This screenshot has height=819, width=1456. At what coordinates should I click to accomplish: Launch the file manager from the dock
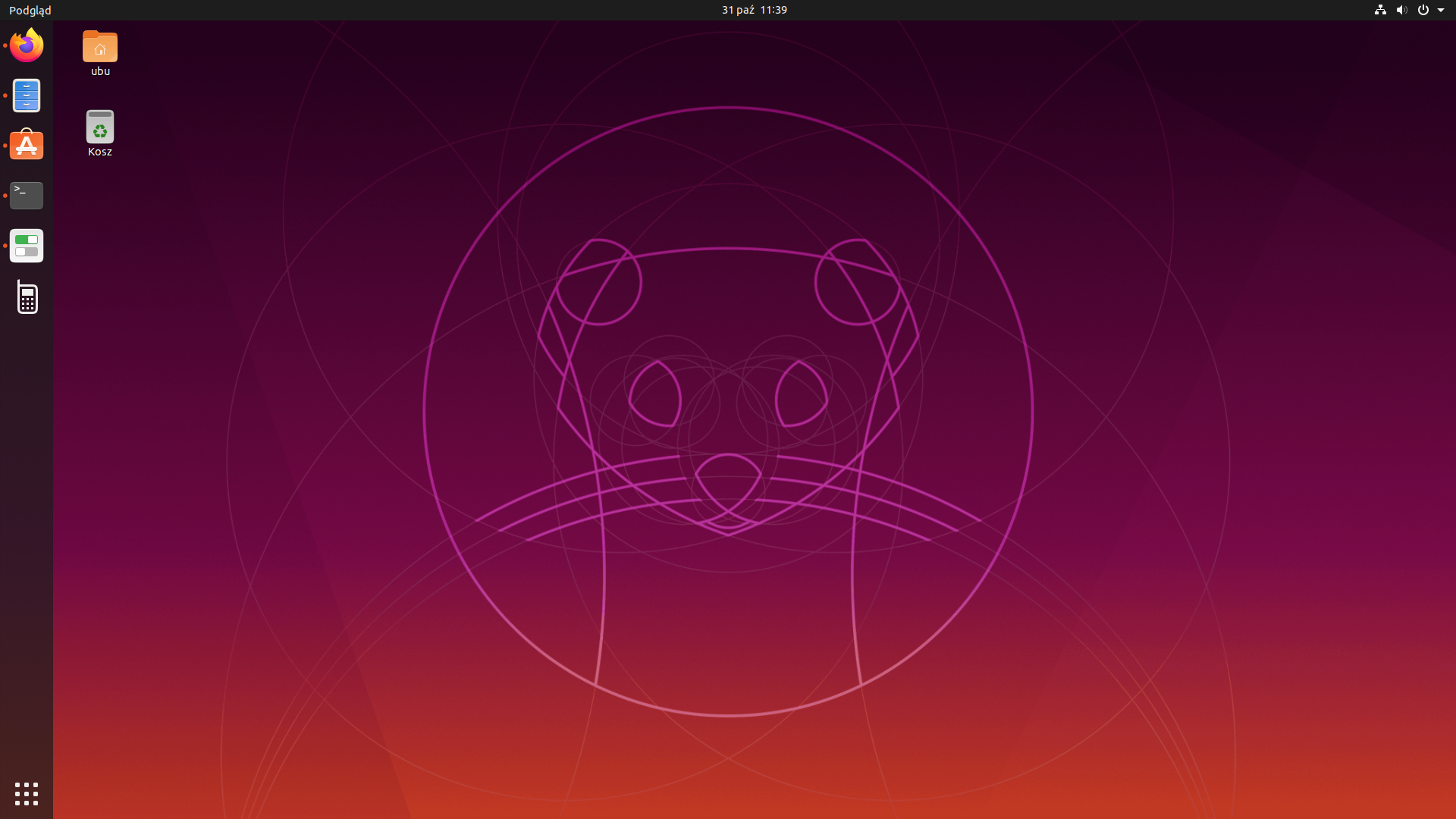pos(27,96)
